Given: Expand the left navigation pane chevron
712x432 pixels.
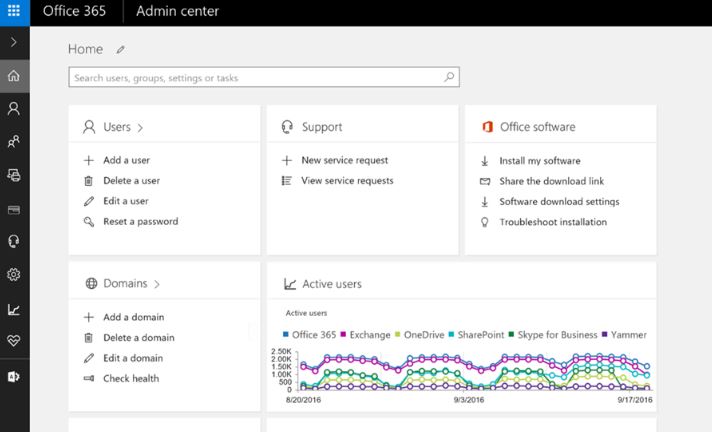Looking at the screenshot, I should click(x=14, y=43).
